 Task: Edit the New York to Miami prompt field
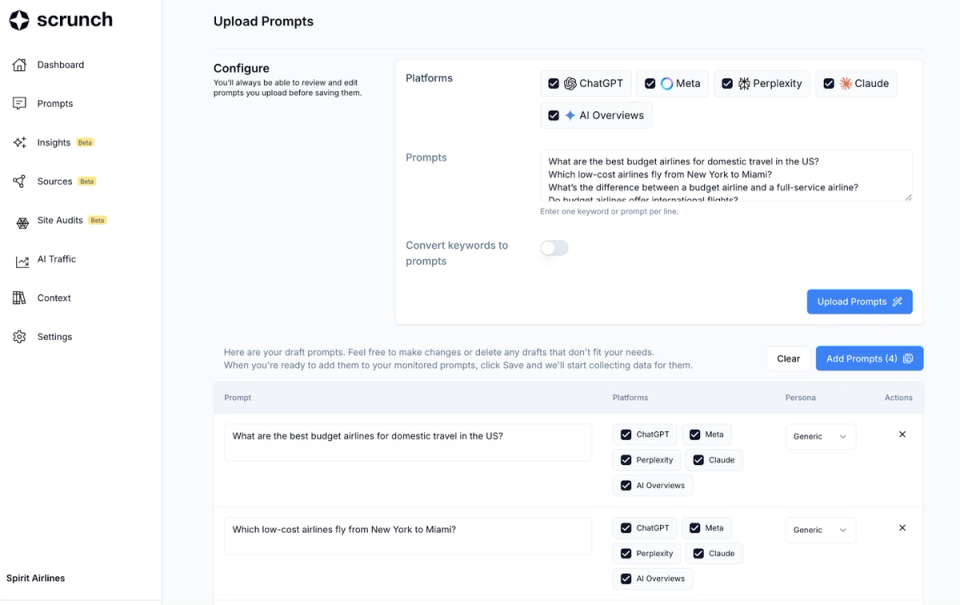(x=408, y=536)
